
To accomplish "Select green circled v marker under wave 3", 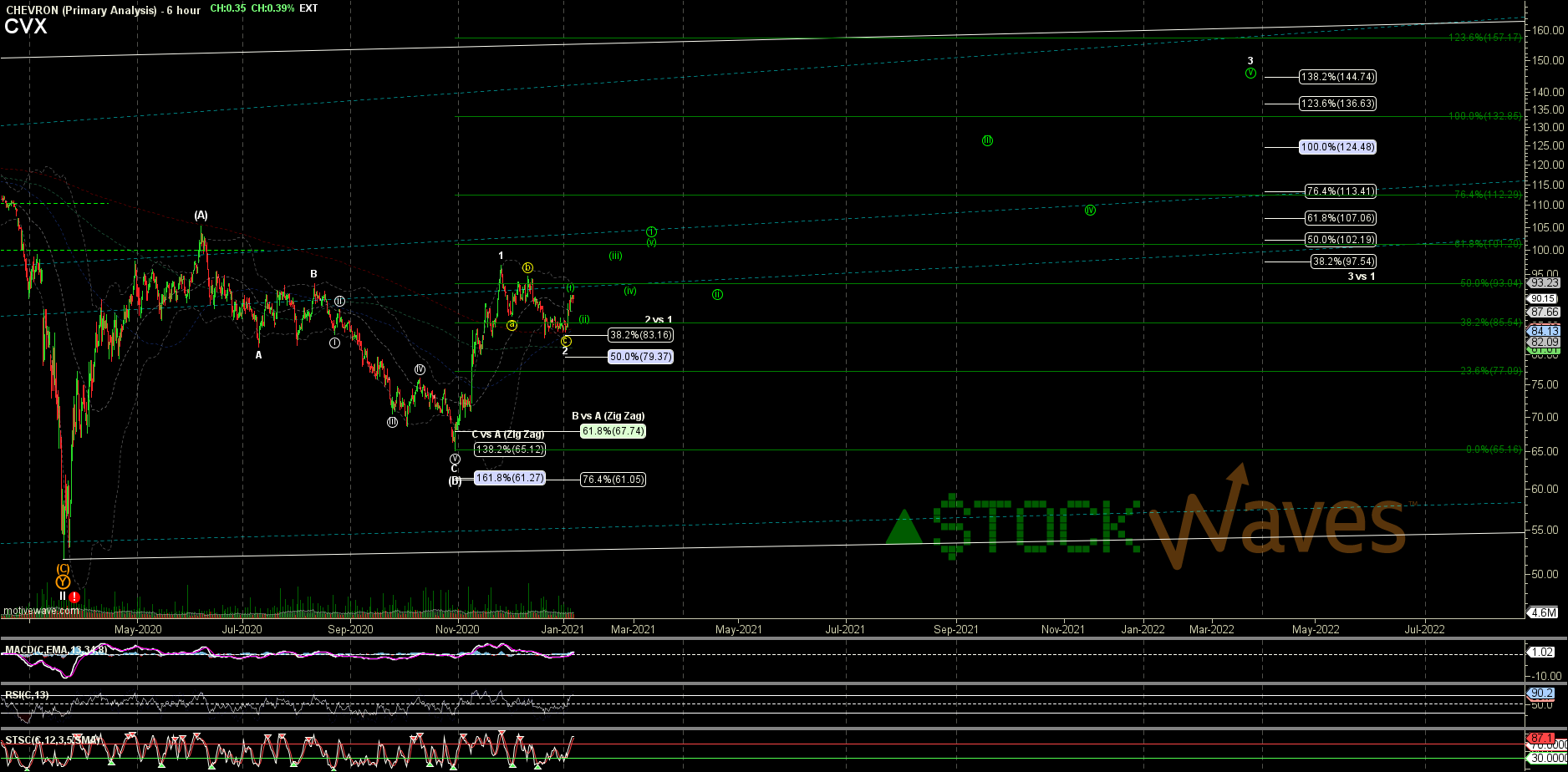I will click(x=1250, y=74).
